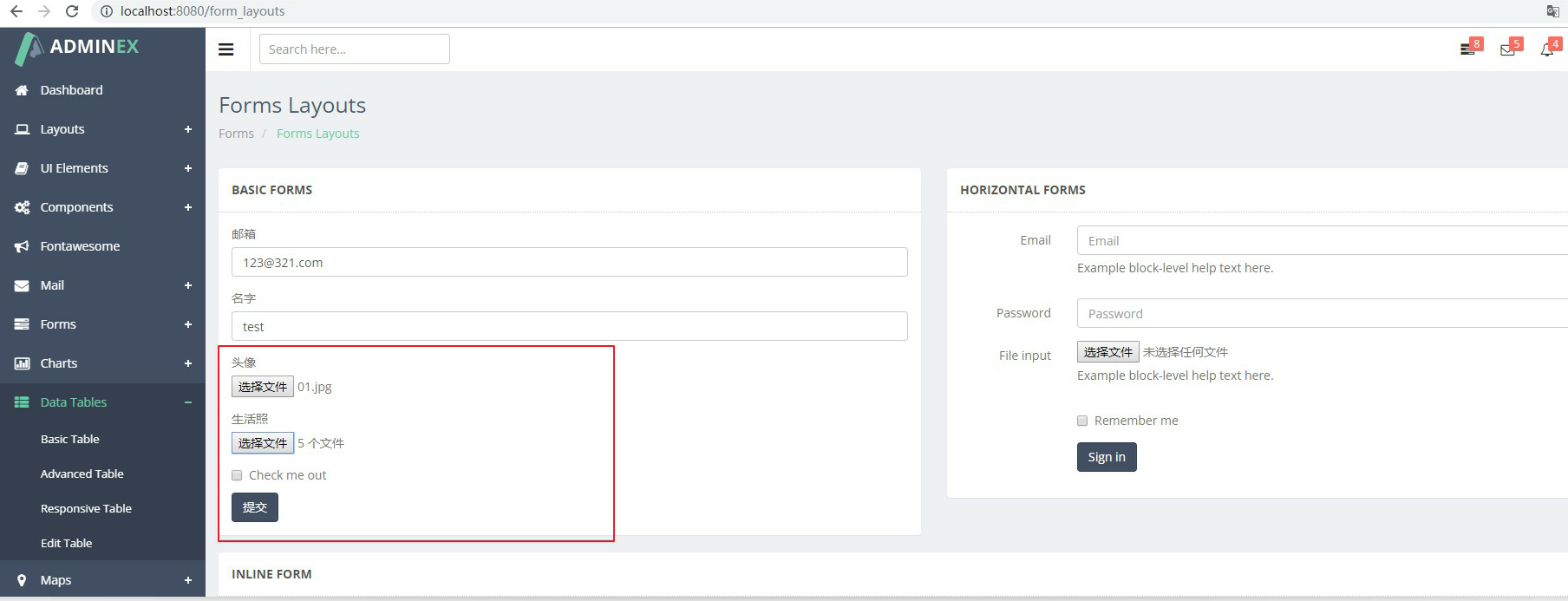
Task: Click the browser forward arrow
Action: click(44, 11)
